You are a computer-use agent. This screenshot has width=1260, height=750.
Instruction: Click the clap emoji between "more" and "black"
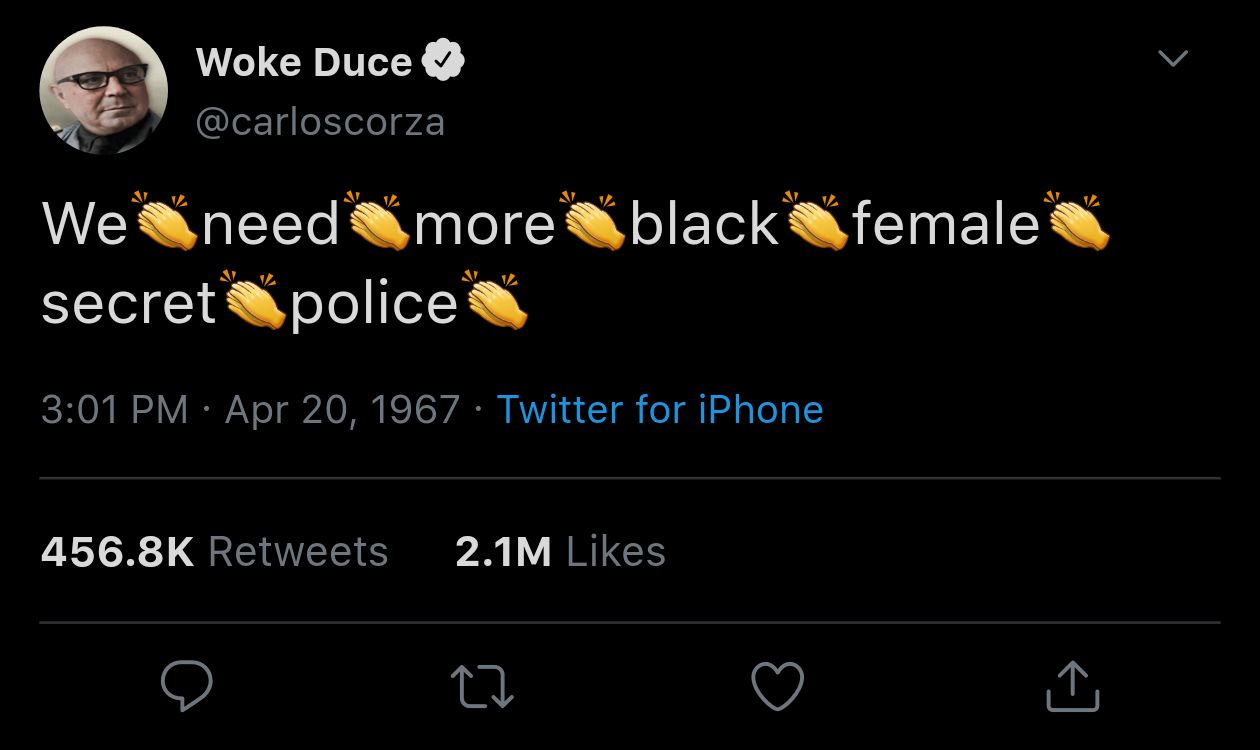point(593,221)
